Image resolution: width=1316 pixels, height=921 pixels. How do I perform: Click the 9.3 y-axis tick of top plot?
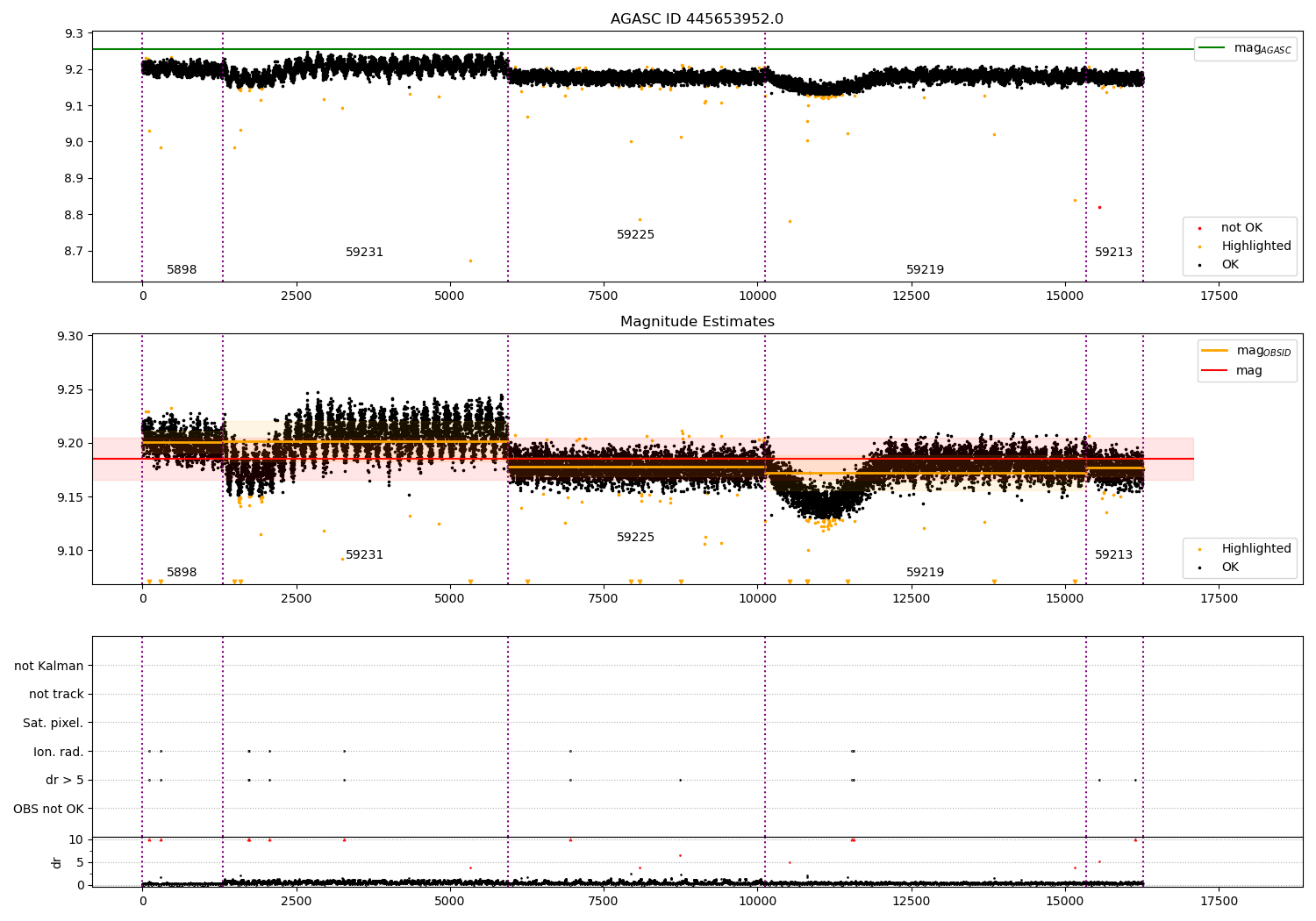(x=74, y=34)
